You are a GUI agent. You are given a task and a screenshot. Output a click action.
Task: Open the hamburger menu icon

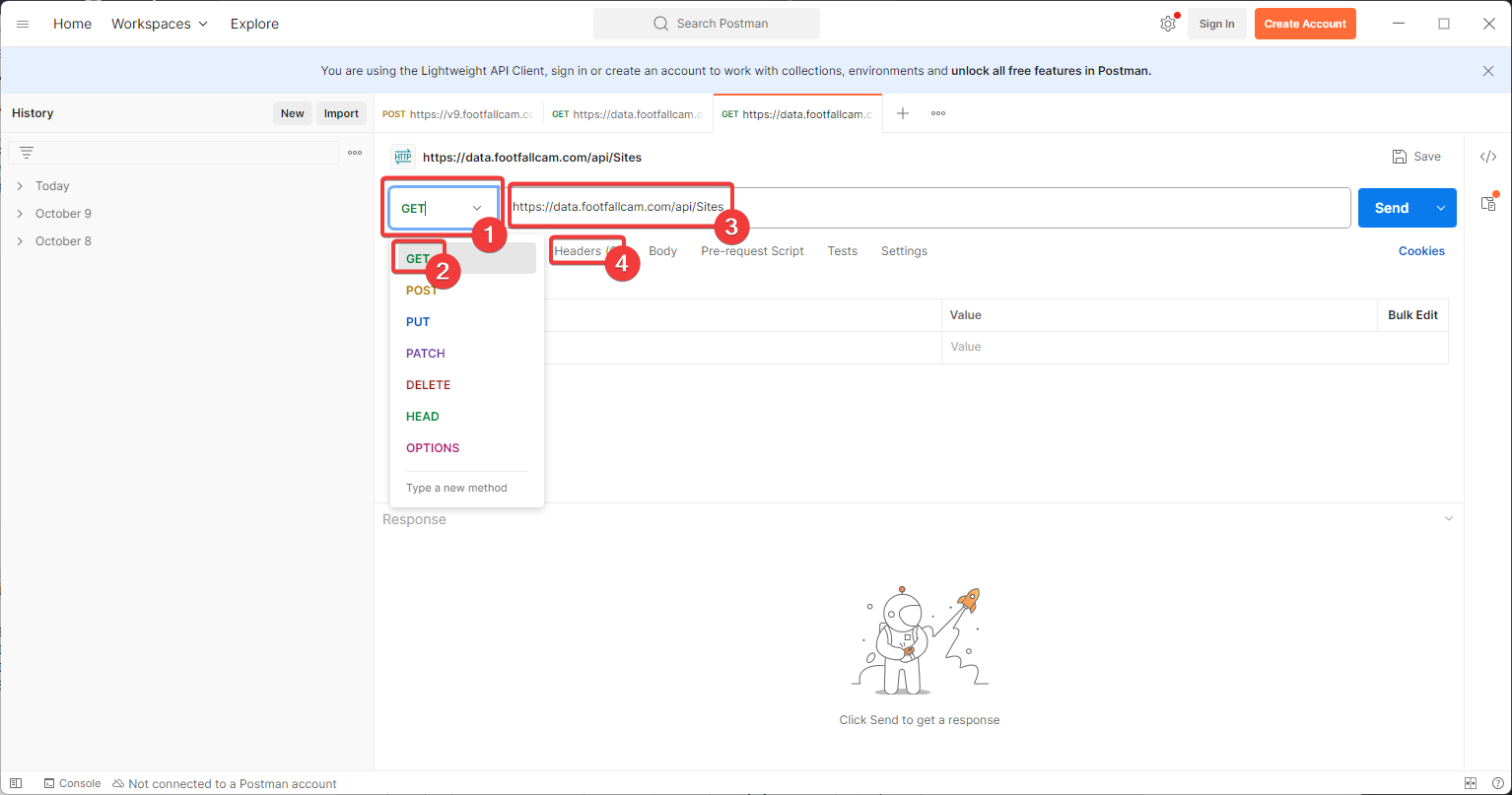click(23, 24)
